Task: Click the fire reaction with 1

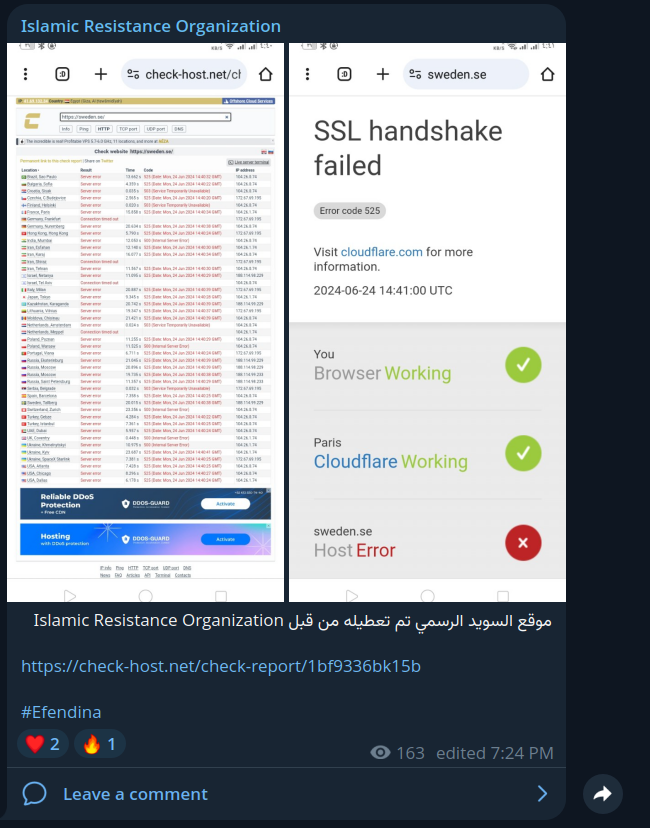Action: [99, 744]
